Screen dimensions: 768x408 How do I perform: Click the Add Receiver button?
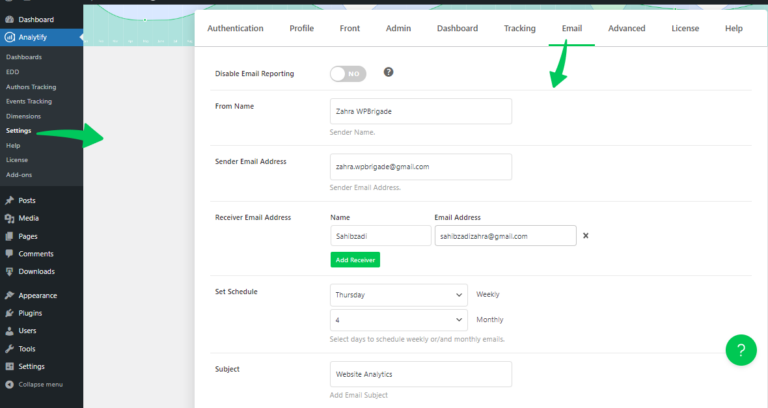(355, 260)
